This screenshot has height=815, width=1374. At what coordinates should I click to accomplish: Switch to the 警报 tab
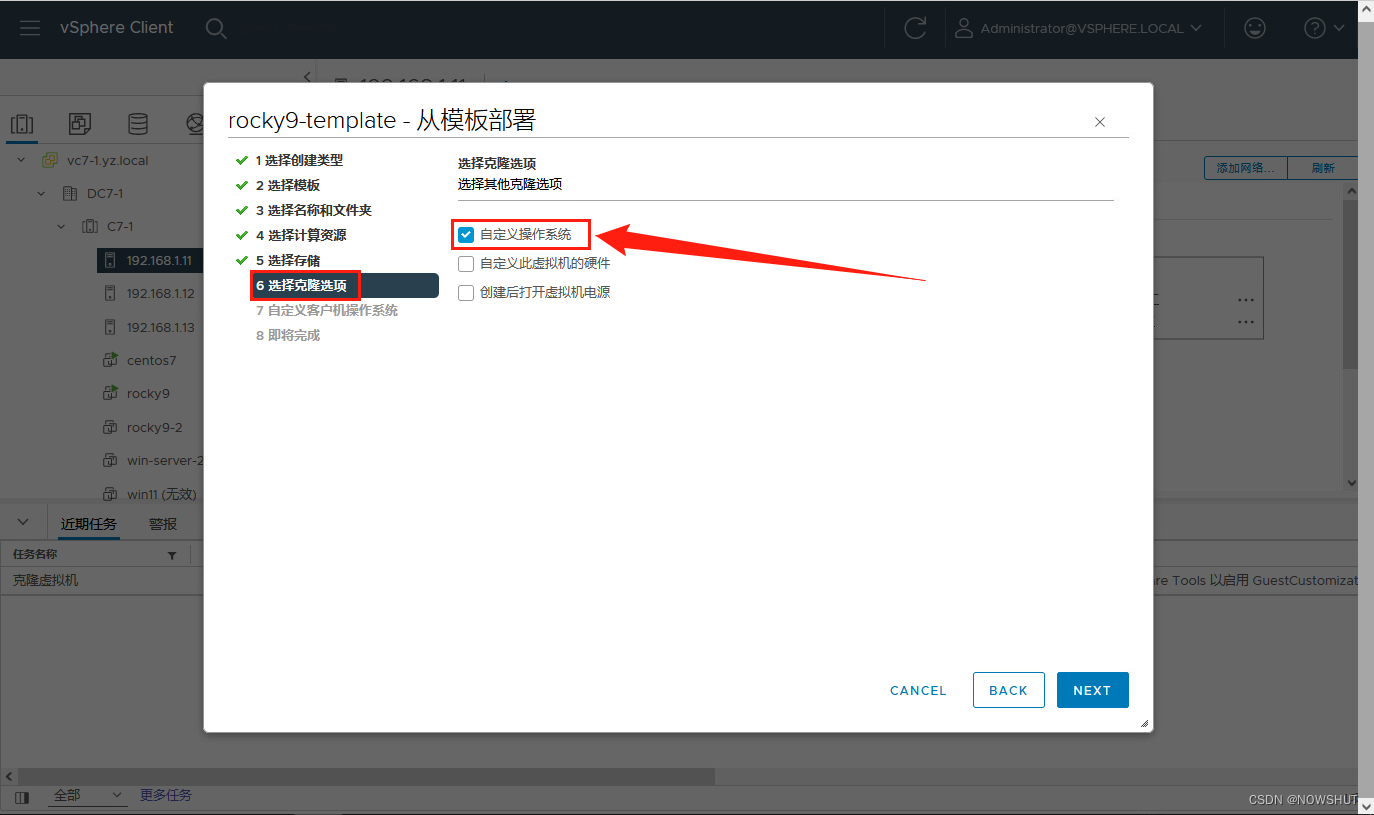click(x=163, y=524)
